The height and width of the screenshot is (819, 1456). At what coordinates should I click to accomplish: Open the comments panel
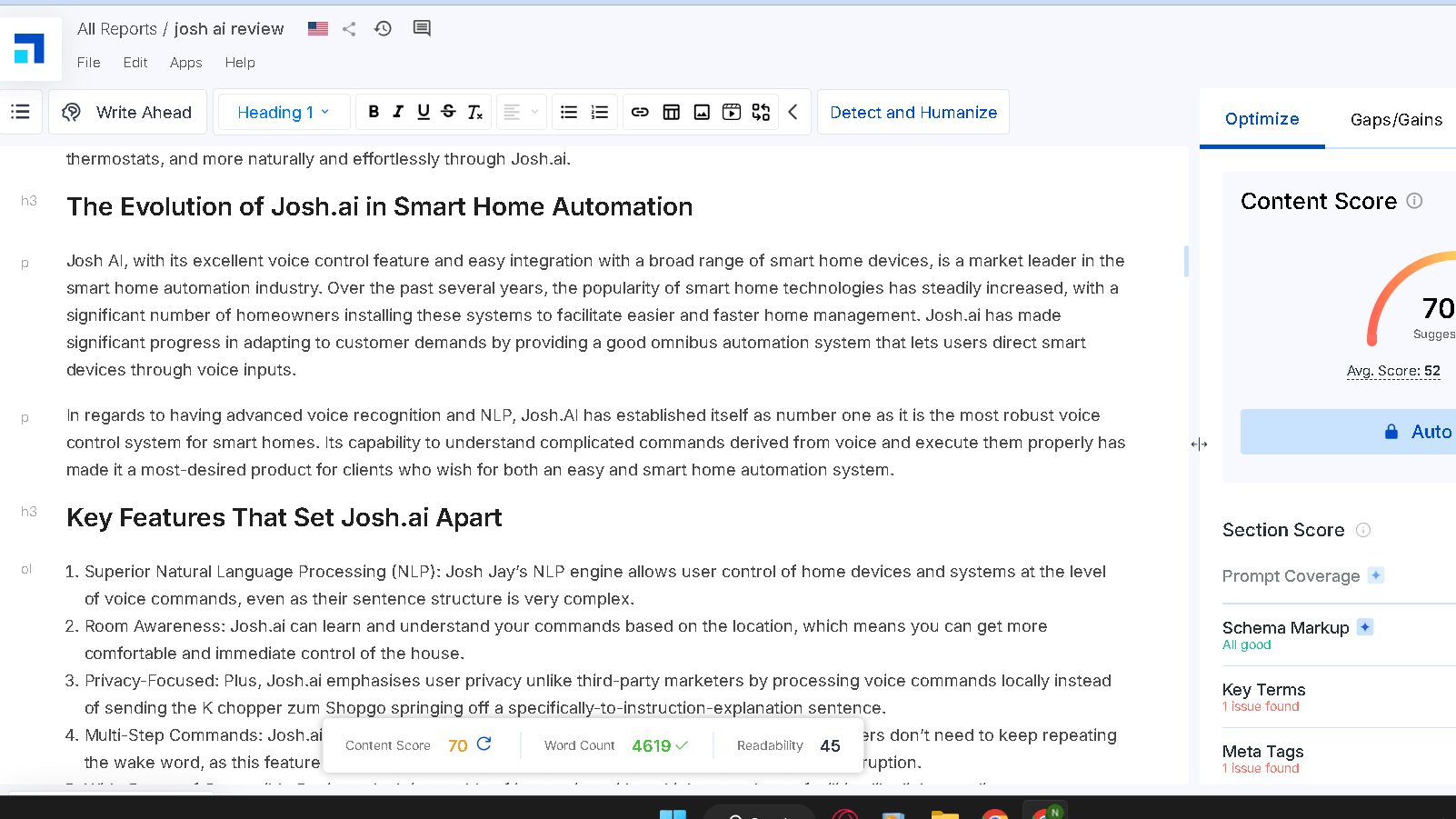click(x=421, y=28)
